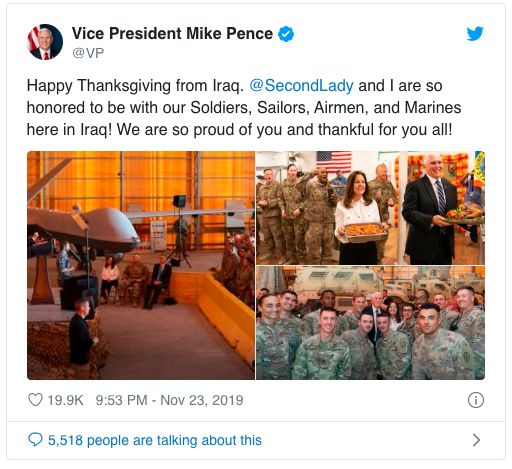
Task: Click the tweet text body
Action: [x=244, y=108]
